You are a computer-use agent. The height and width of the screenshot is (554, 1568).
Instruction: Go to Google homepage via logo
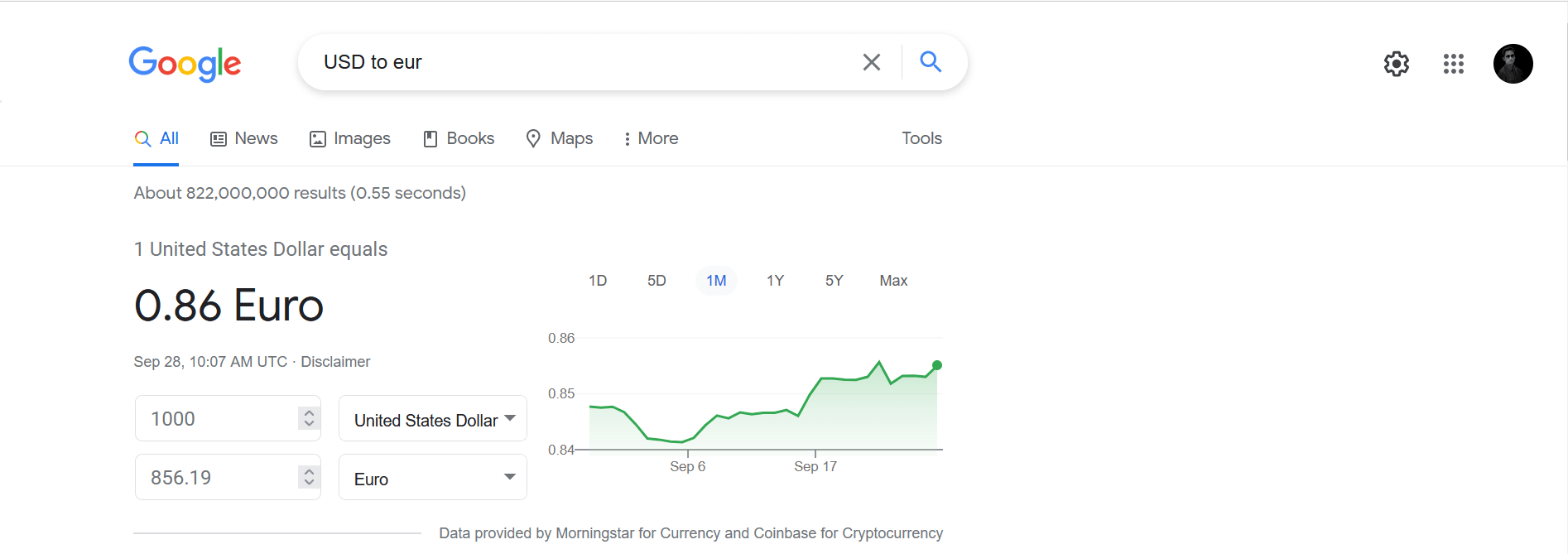pos(185,64)
